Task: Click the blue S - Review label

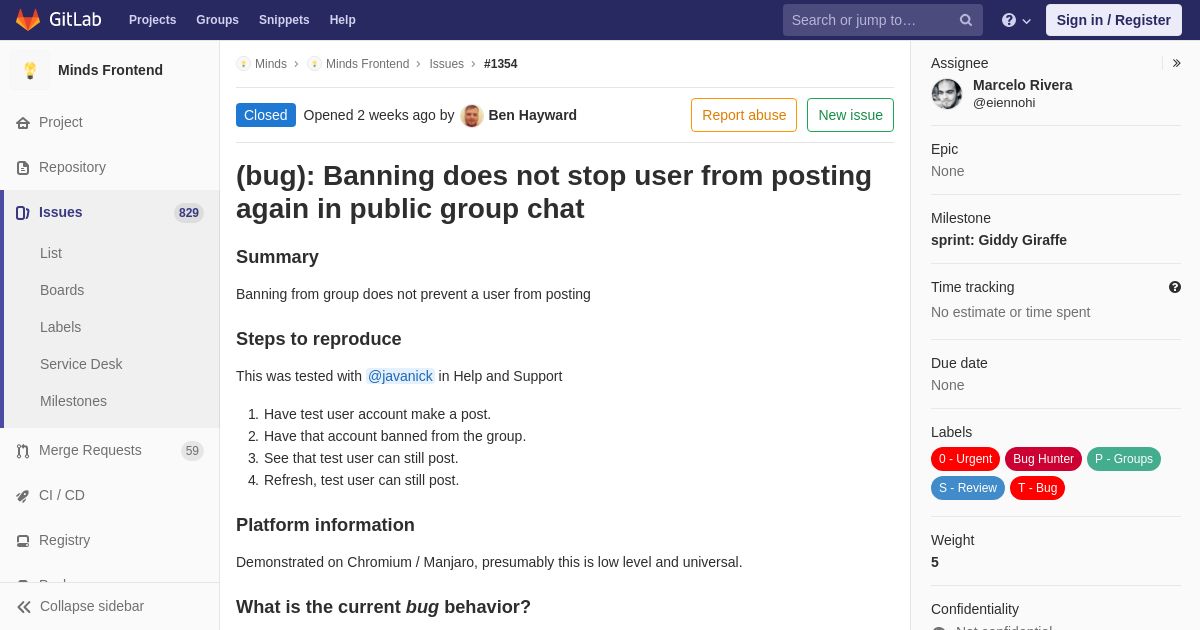Action: coord(968,488)
